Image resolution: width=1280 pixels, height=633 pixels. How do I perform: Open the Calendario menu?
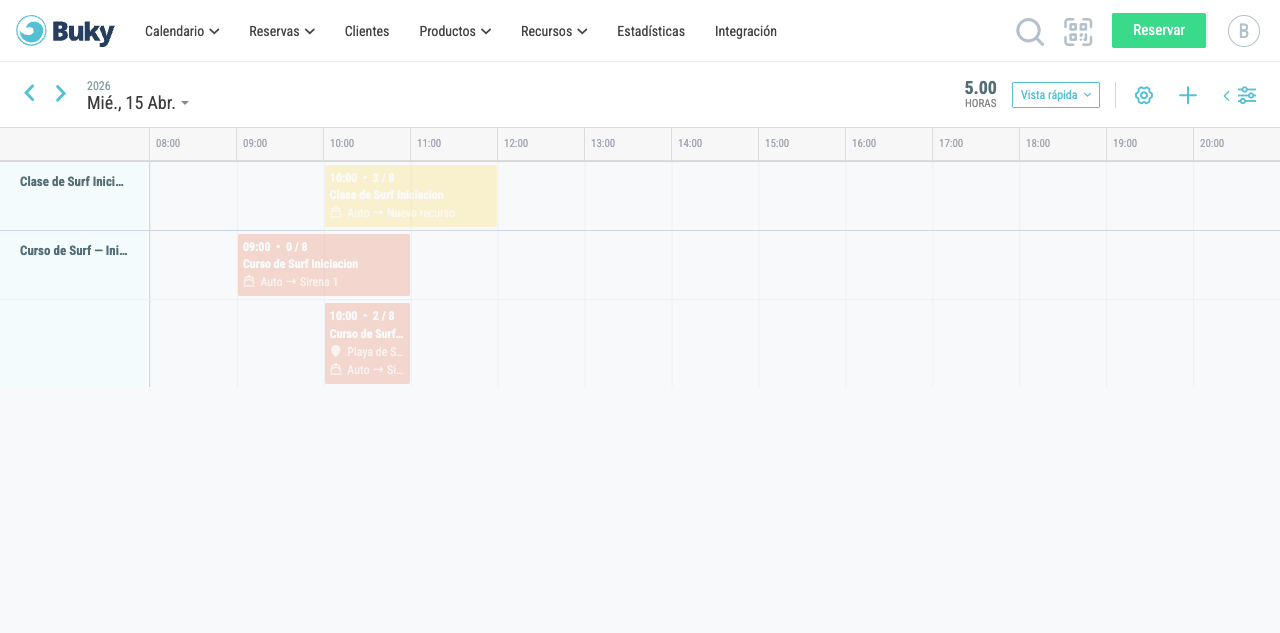click(x=182, y=31)
